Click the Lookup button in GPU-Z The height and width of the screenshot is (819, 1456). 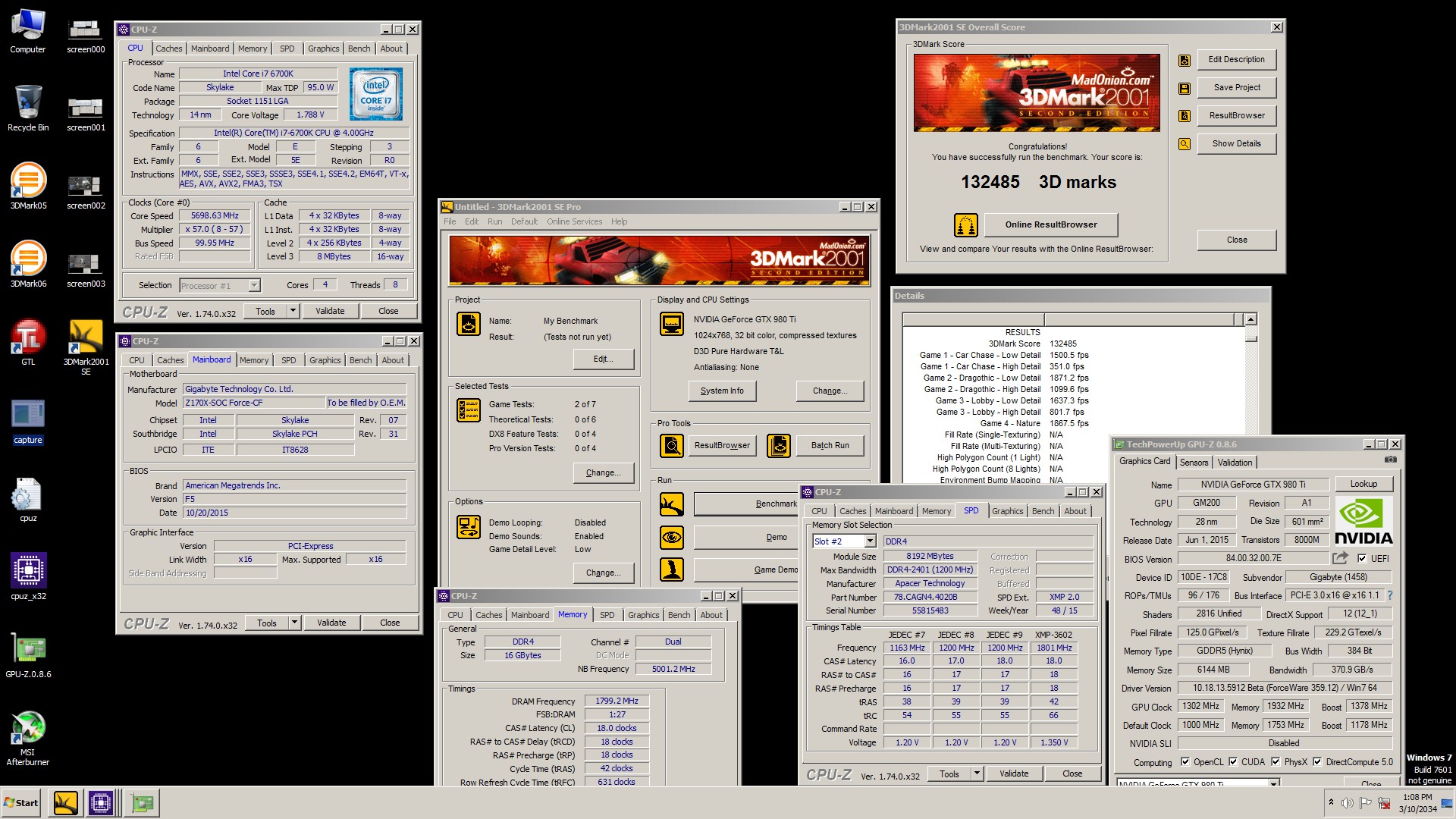[1363, 484]
